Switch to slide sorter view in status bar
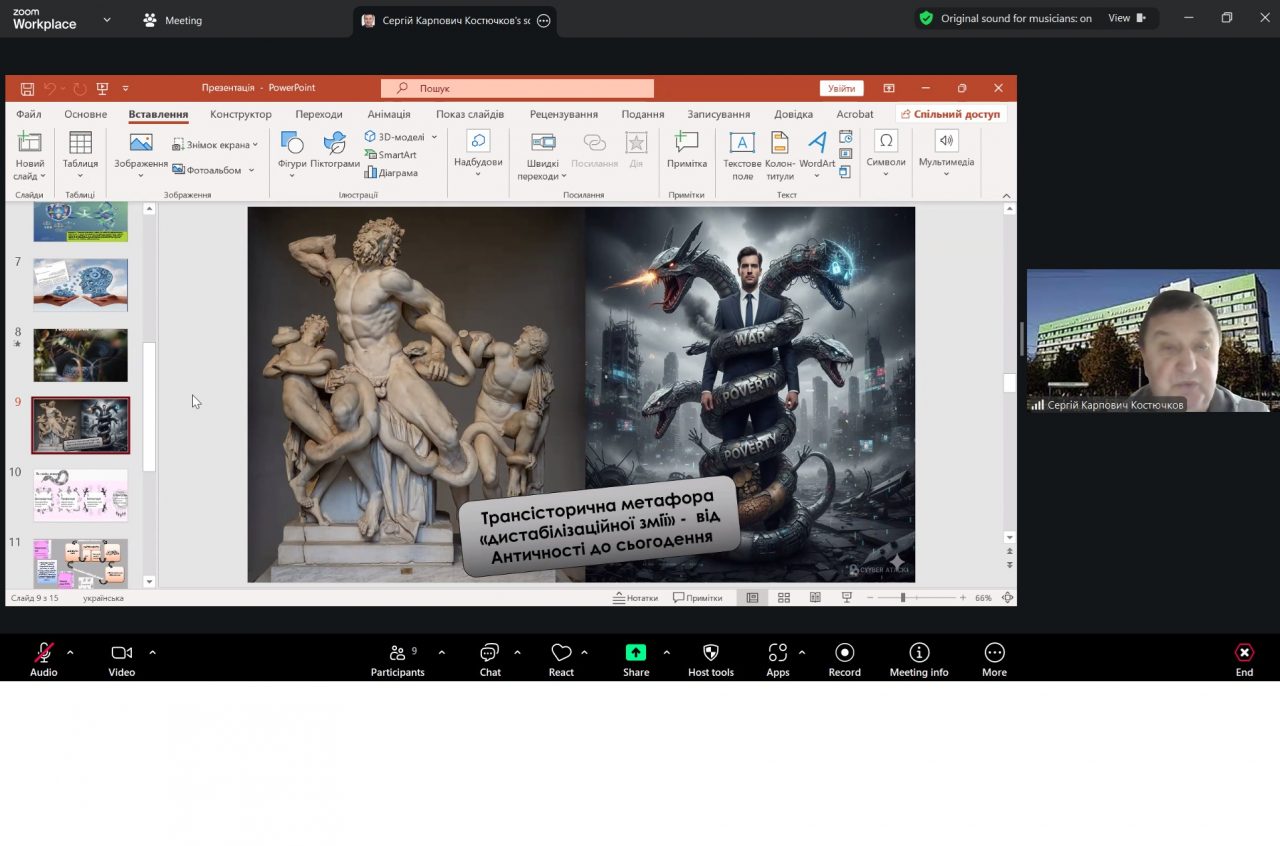Screen dimensions: 1280x846 point(784,598)
